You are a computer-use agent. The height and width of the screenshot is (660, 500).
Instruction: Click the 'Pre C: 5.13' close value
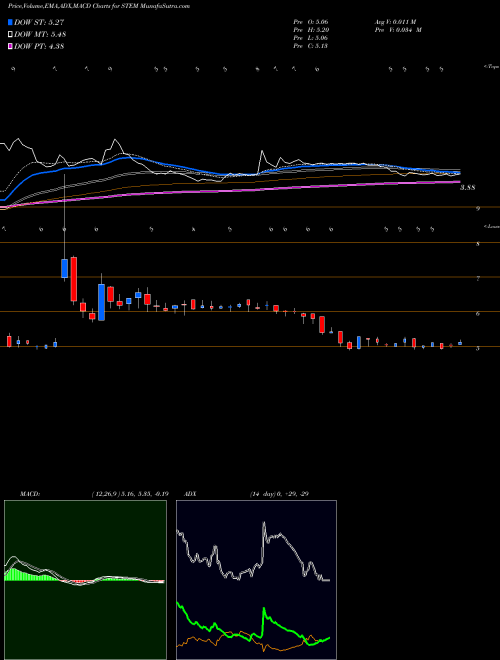tap(311, 46)
